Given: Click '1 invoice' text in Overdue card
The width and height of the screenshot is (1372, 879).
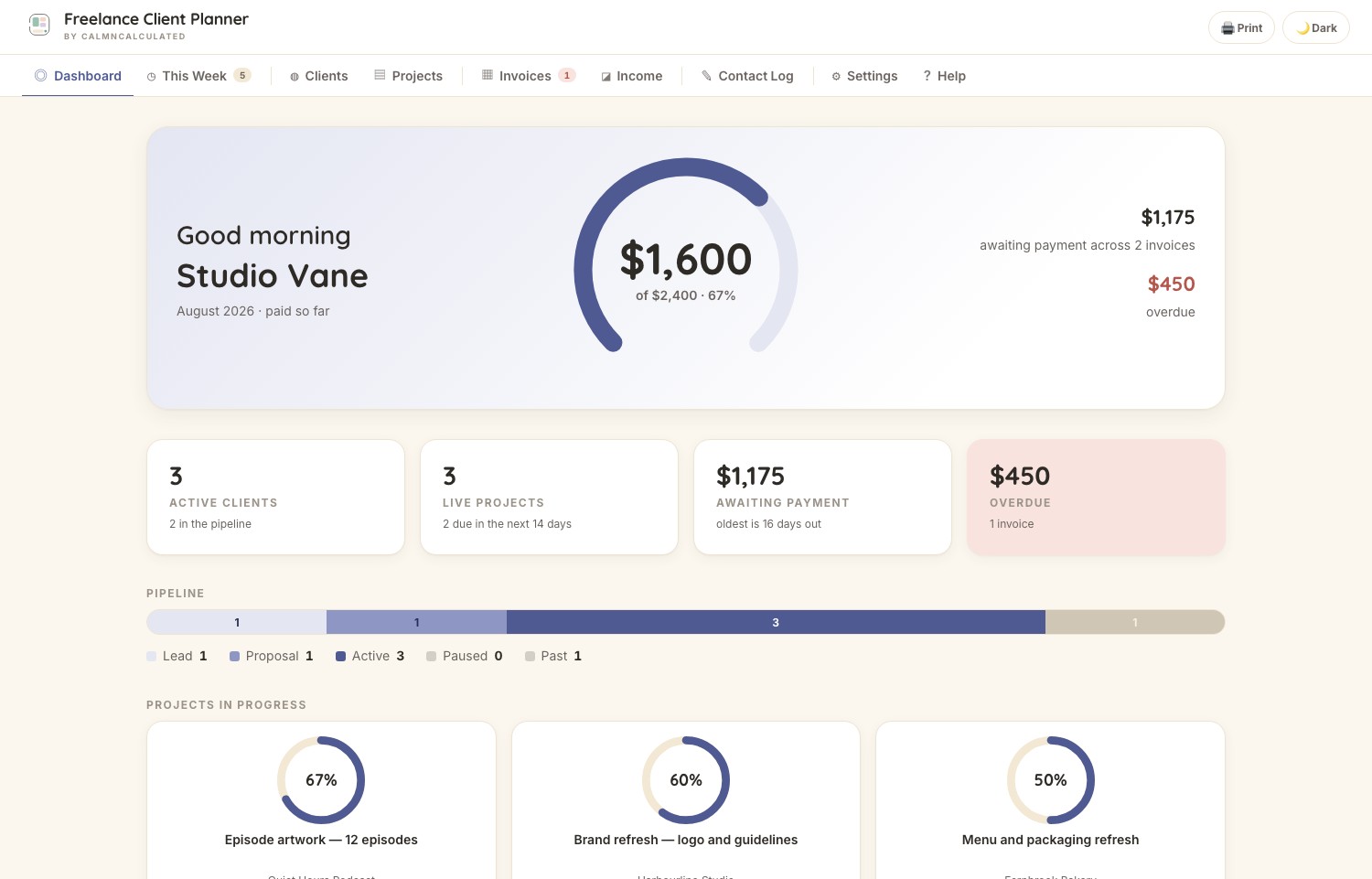Looking at the screenshot, I should pyautogui.click(x=1012, y=524).
